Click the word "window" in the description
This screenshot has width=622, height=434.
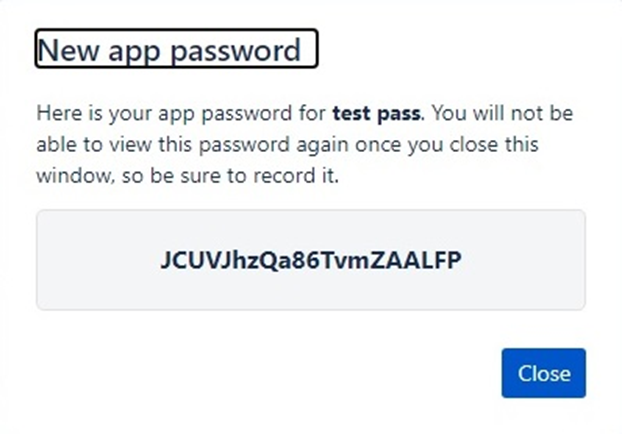66,176
